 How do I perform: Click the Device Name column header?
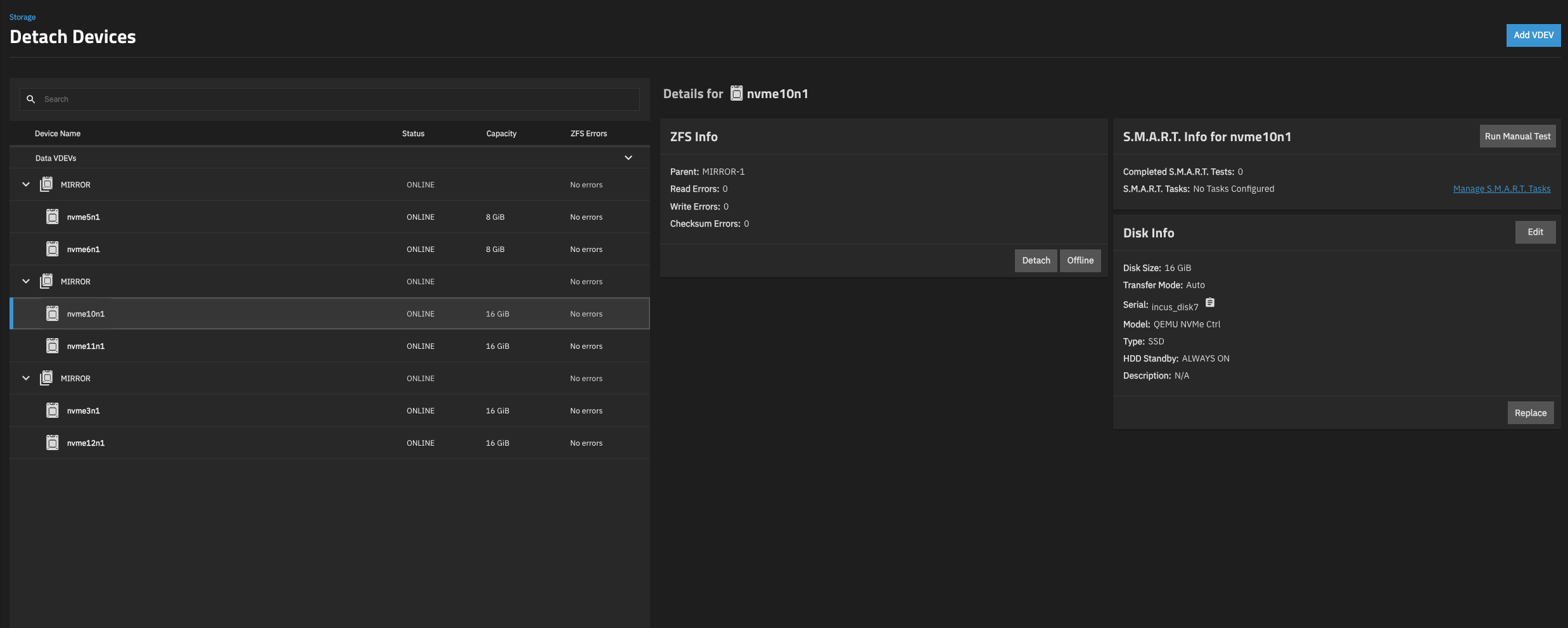[x=58, y=134]
